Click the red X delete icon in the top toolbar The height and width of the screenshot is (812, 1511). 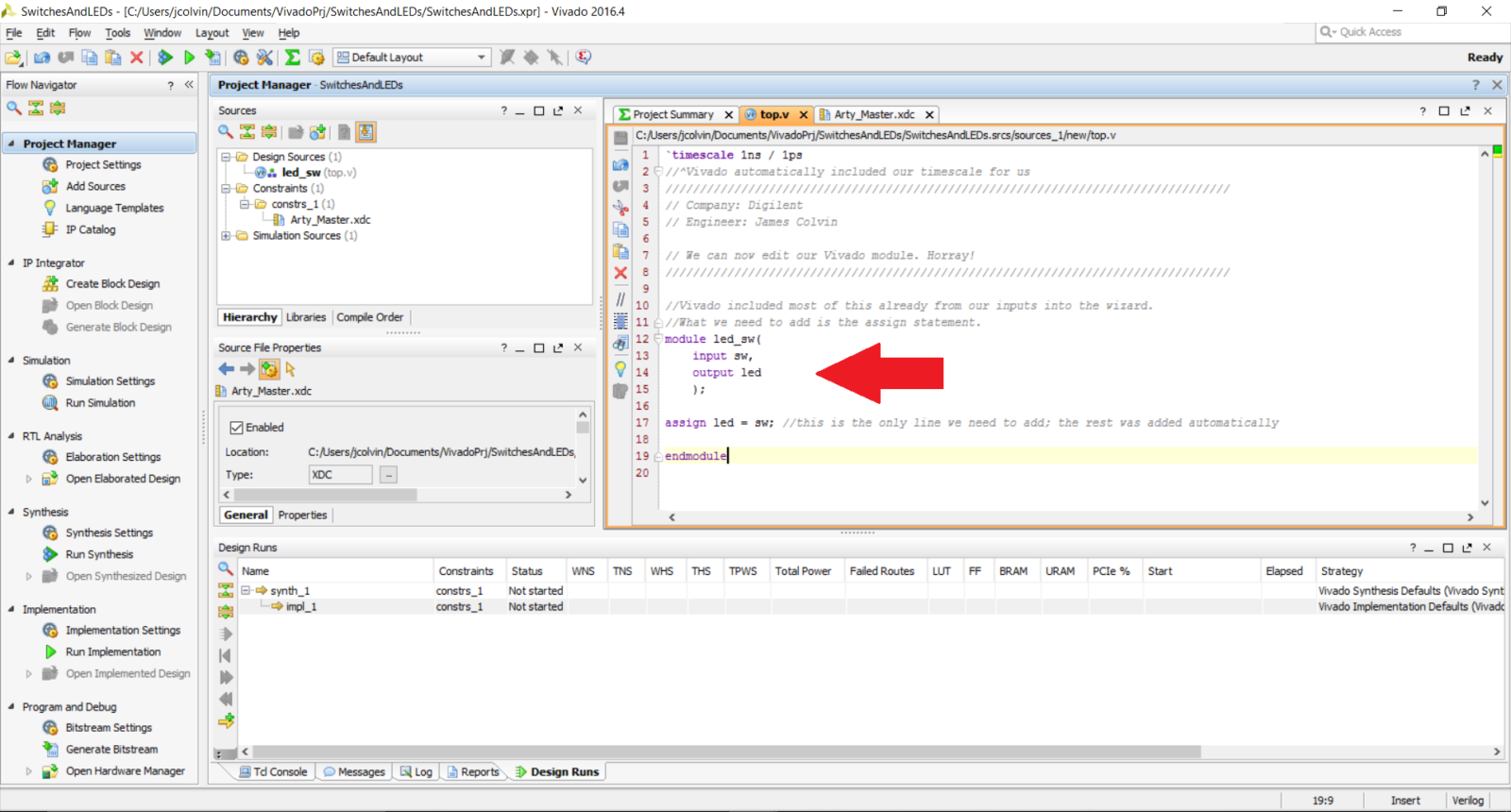[137, 58]
